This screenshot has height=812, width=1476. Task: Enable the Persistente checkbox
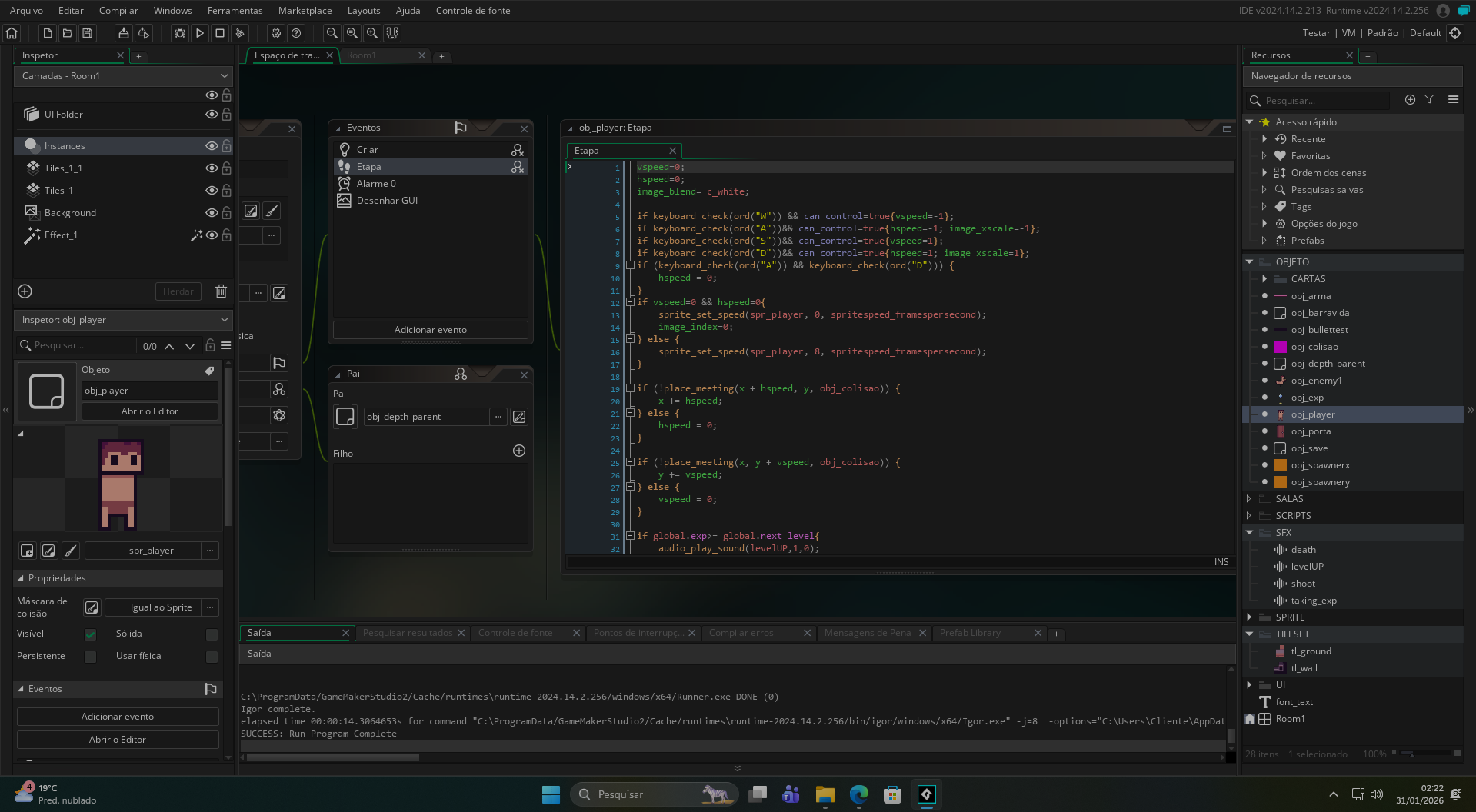point(90,657)
